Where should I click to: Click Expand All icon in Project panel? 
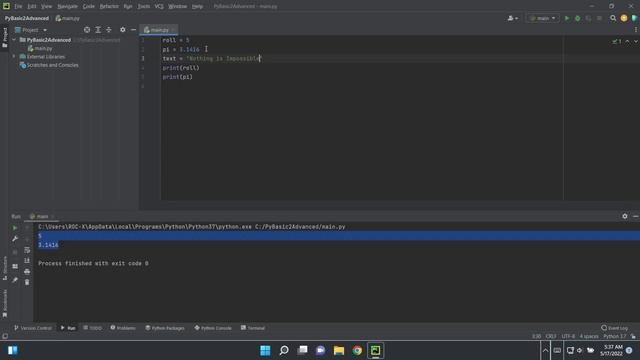click(x=98, y=30)
